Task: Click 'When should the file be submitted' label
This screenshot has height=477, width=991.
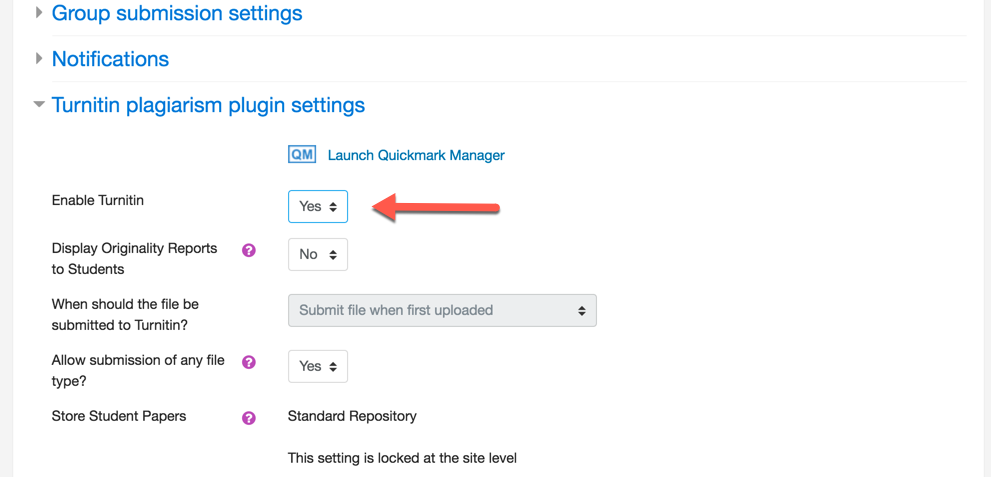Action: (125, 315)
